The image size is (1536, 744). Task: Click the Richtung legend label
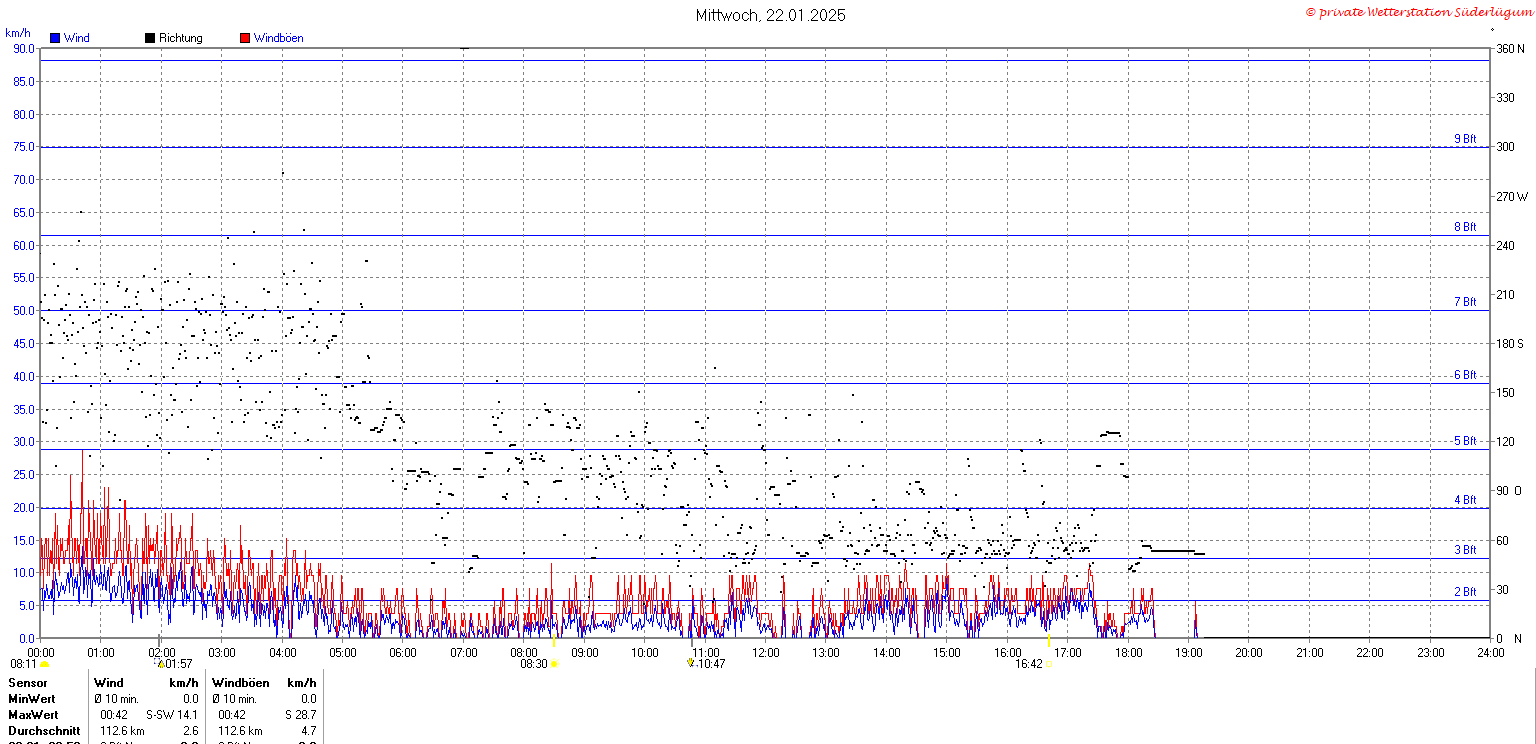[180, 38]
